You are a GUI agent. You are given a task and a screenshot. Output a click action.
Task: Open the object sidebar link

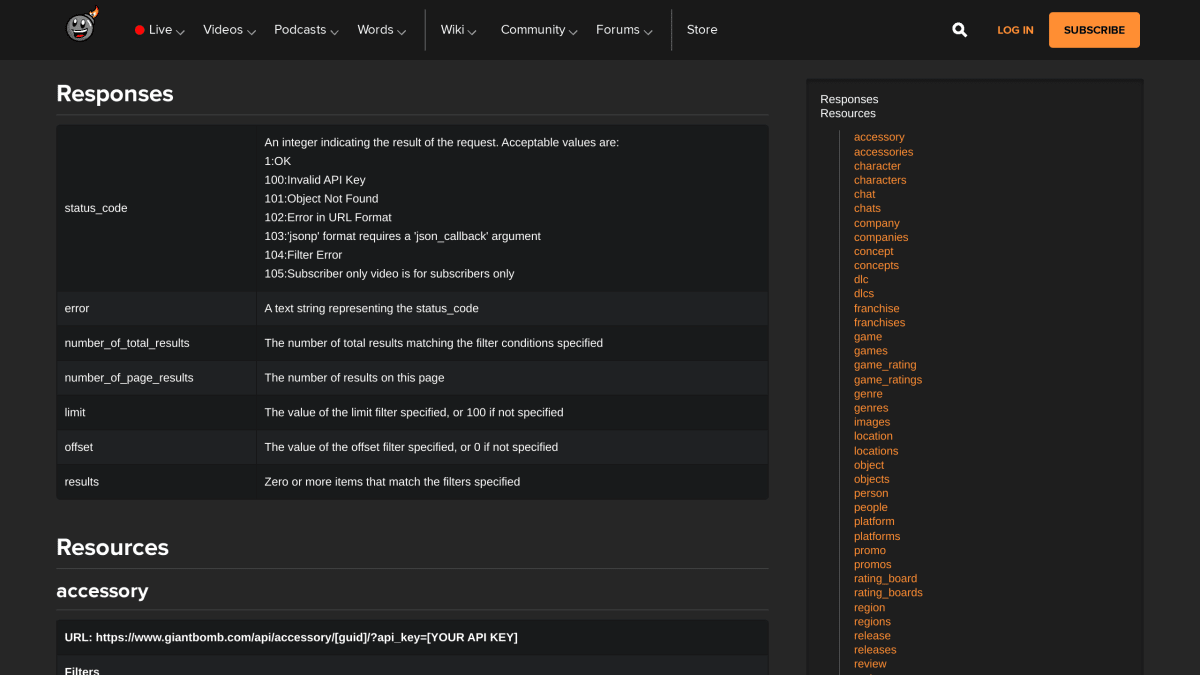(869, 465)
